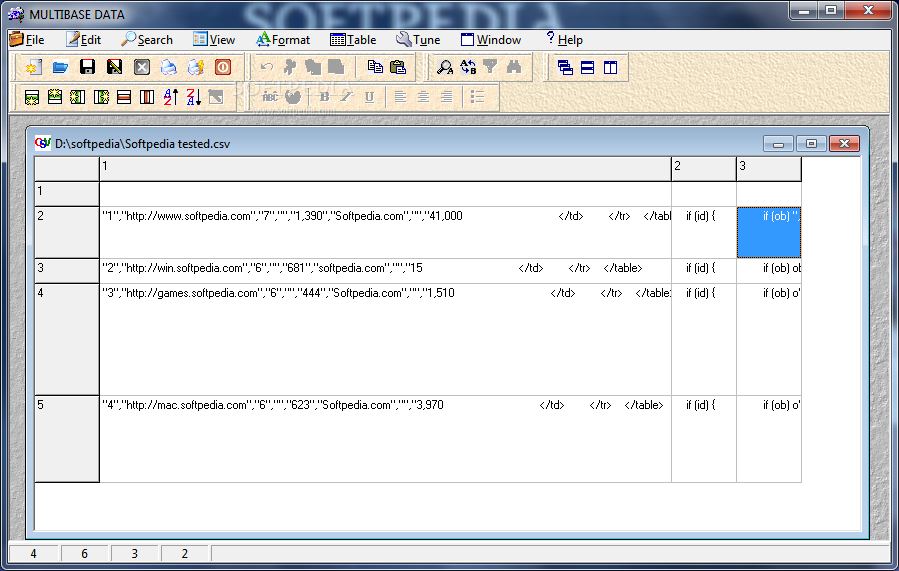
Task: Click cell containing http://win.softpedia.com
Action: tap(385, 271)
